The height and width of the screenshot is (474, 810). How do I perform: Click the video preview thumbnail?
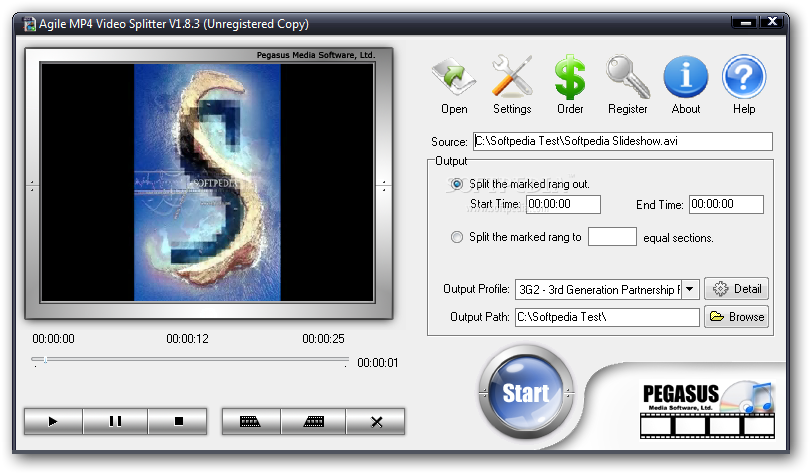point(207,182)
